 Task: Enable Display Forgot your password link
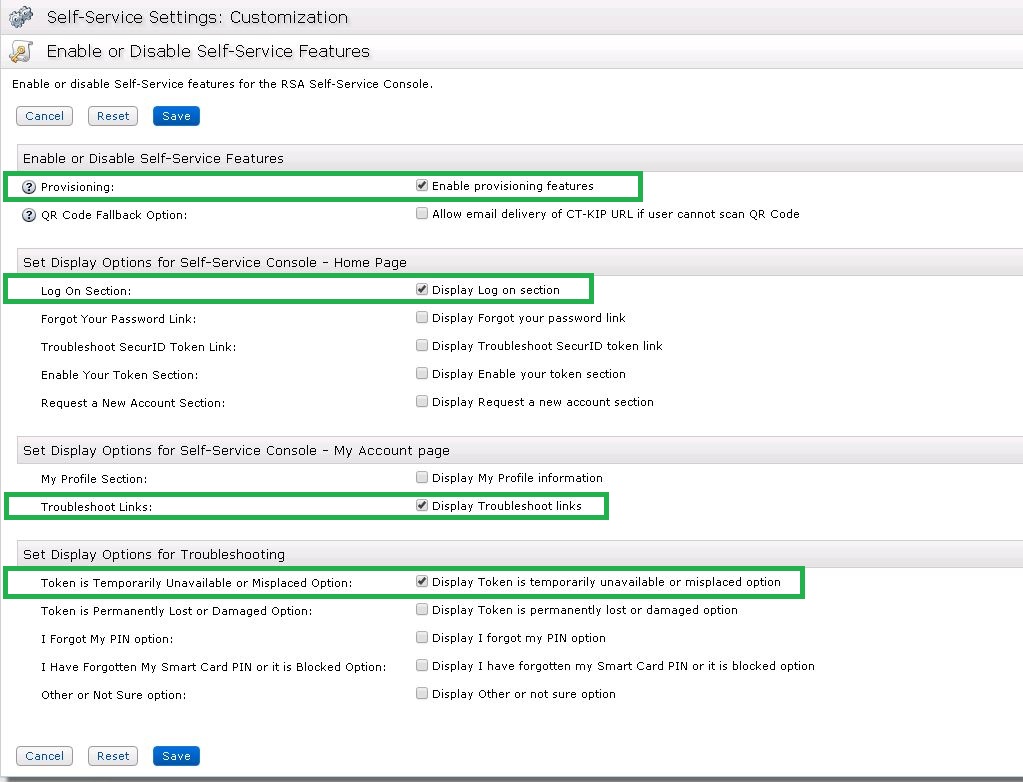tap(422, 316)
